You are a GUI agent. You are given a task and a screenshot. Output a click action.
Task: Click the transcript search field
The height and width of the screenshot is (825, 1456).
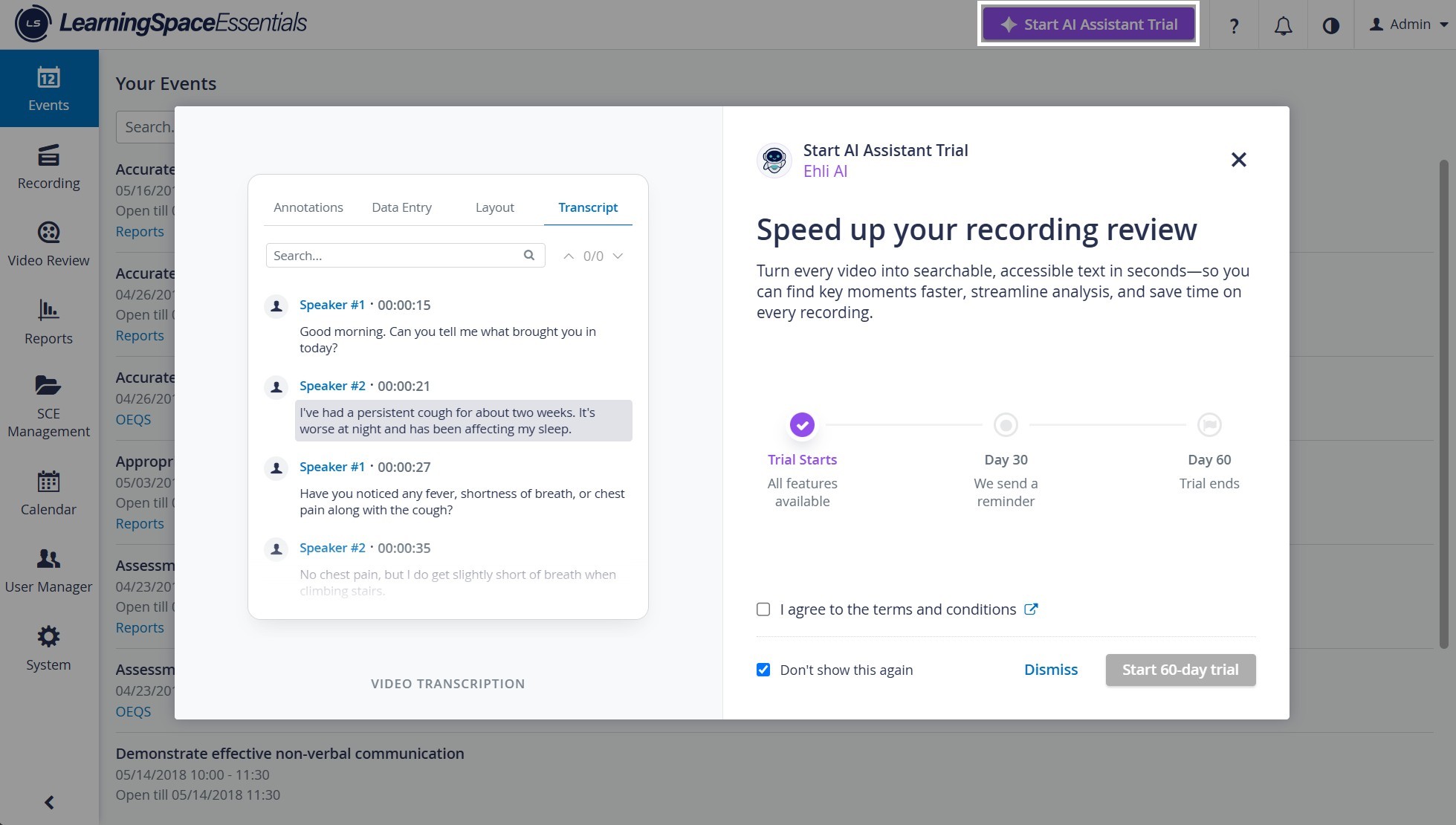coord(405,256)
